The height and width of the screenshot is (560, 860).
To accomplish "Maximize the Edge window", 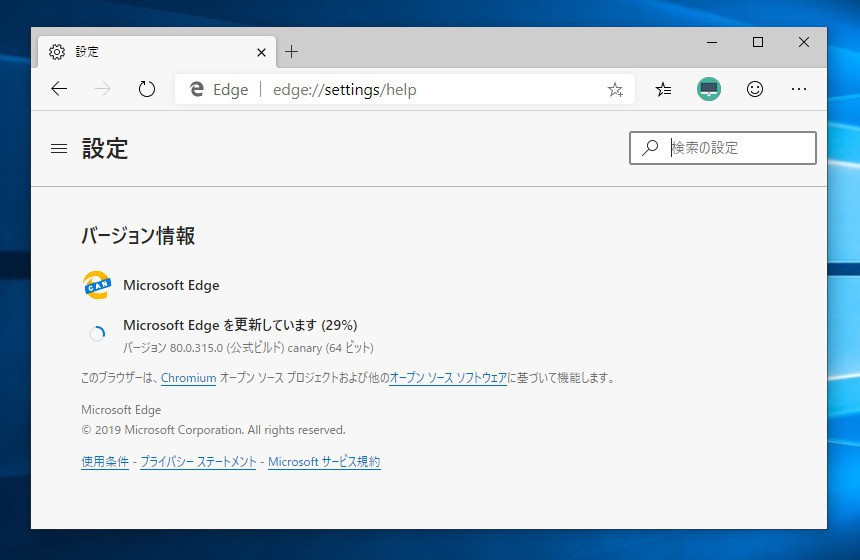I will pyautogui.click(x=758, y=42).
